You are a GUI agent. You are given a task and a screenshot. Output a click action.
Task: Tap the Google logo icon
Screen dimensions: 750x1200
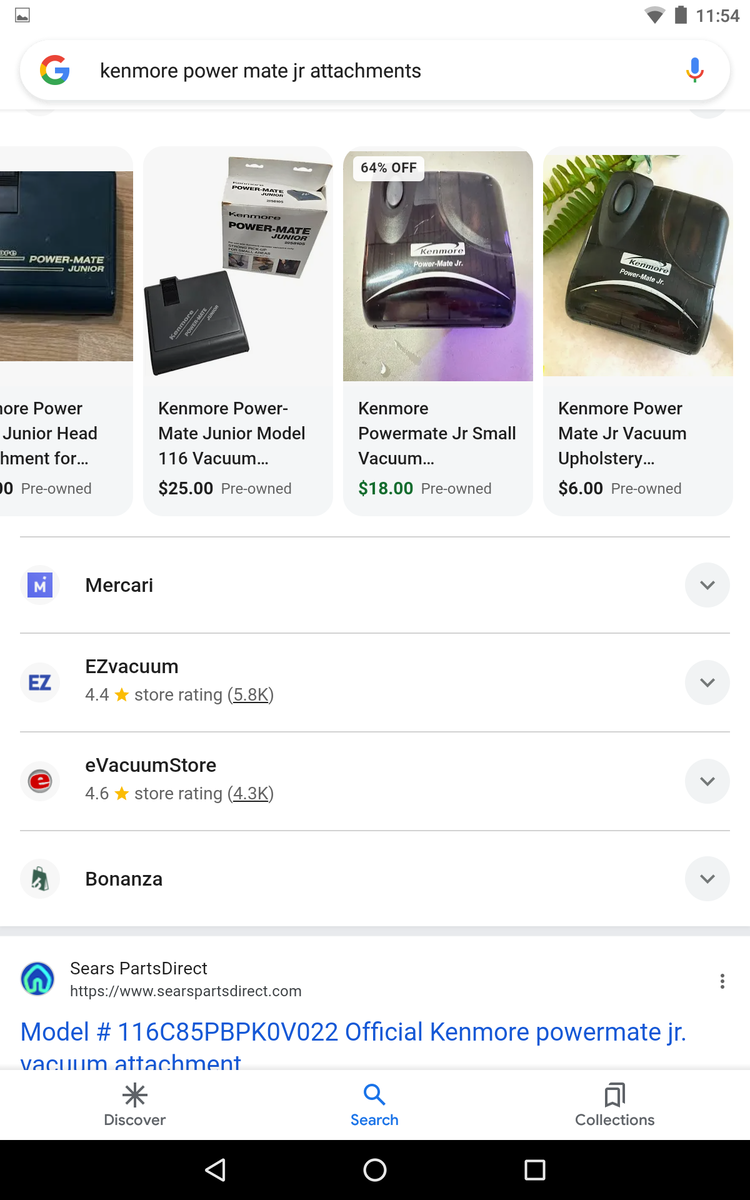coord(55,71)
